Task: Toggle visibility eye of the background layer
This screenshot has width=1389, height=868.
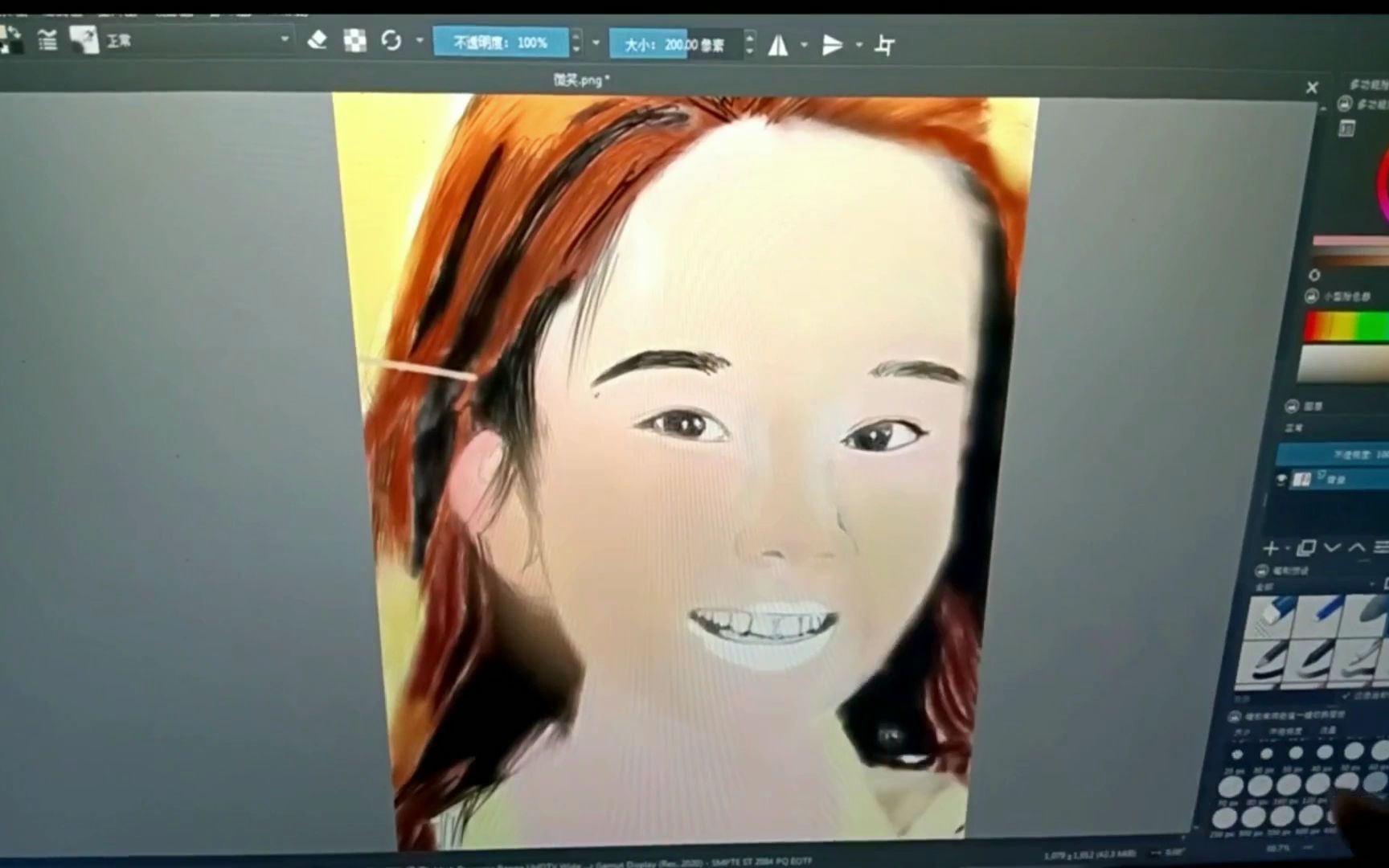Action: click(1281, 480)
